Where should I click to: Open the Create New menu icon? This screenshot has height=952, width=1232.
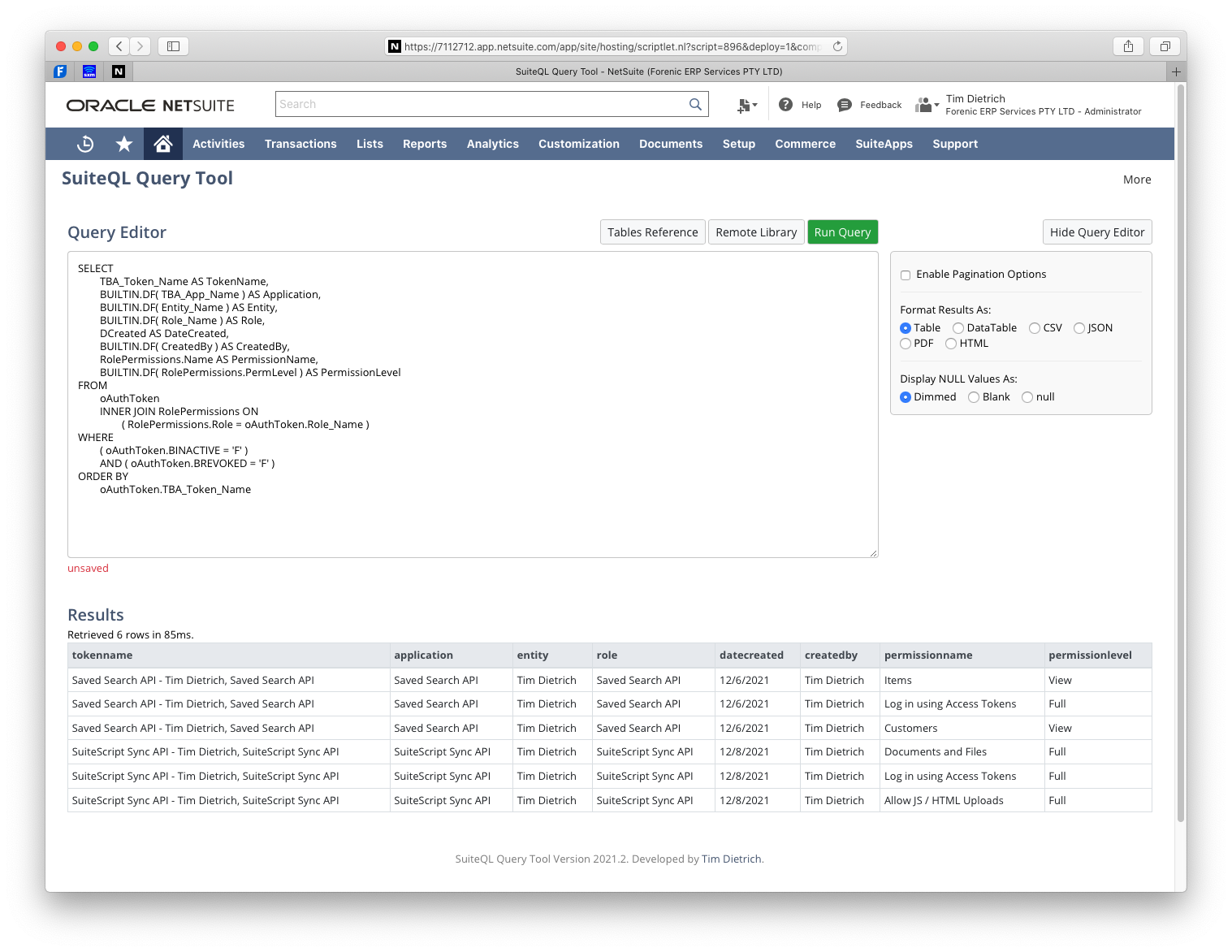pyautogui.click(x=746, y=105)
